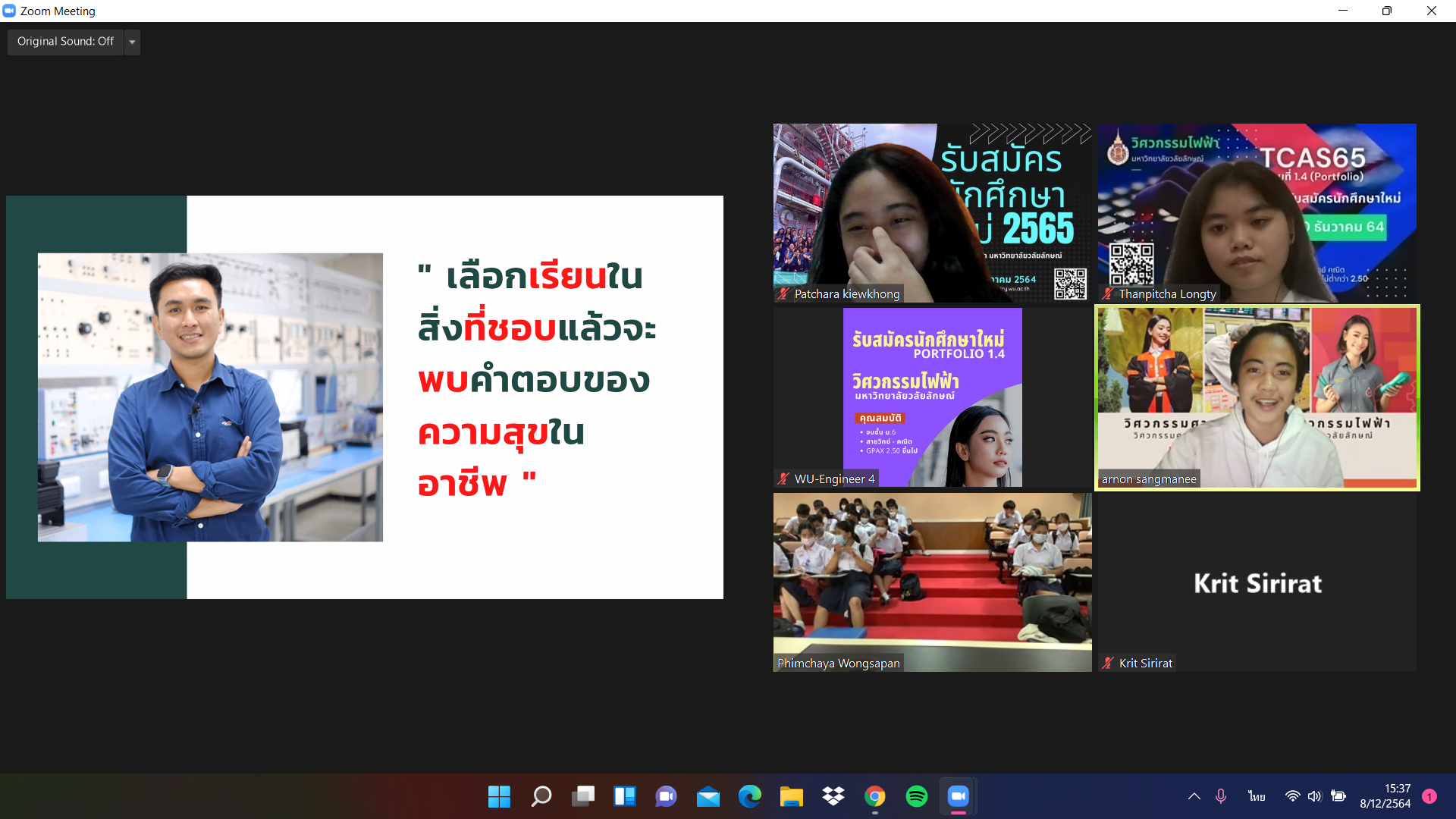Open Widgets panel icon in taskbar
The image size is (1456, 819).
click(x=624, y=796)
